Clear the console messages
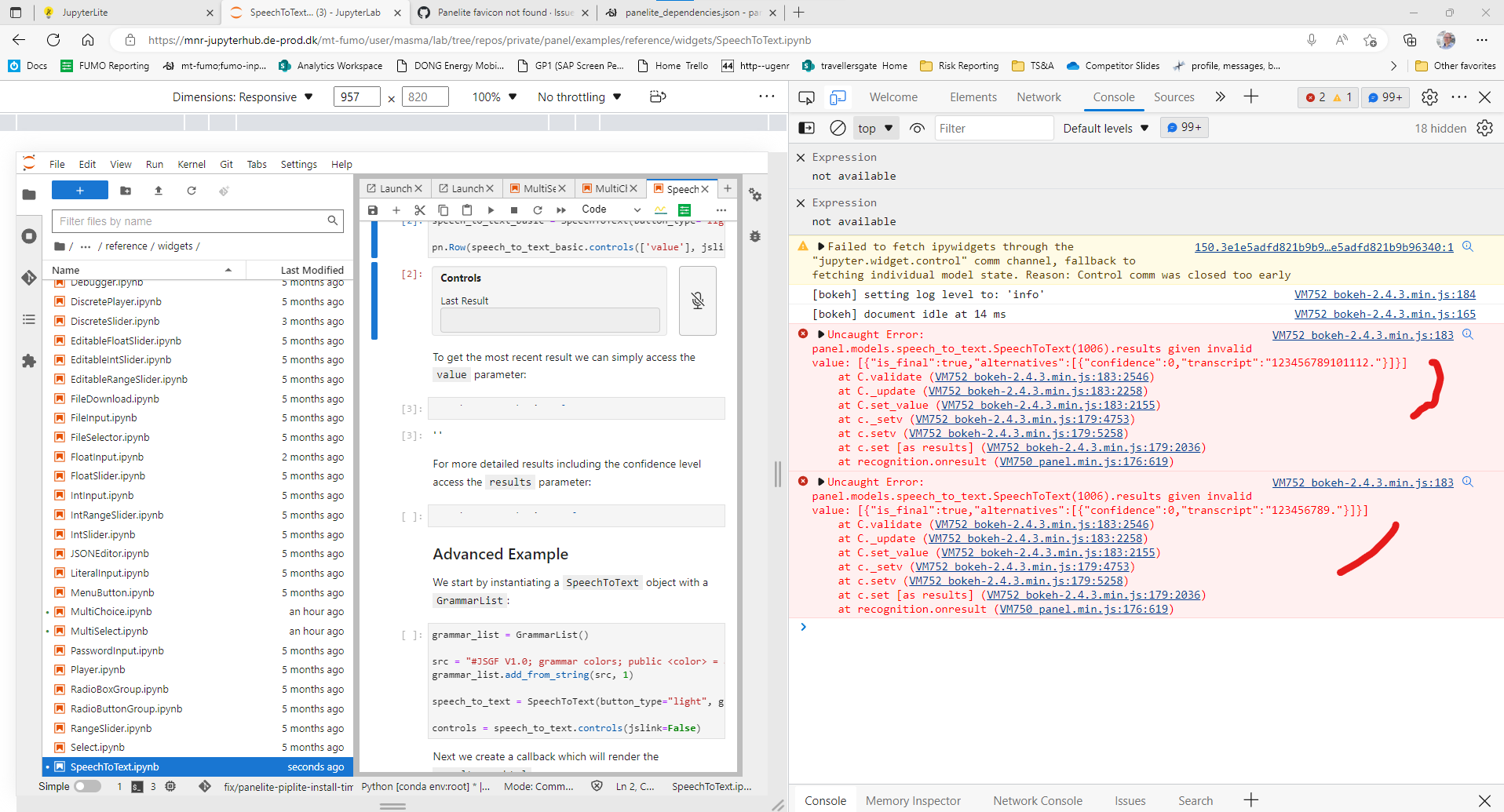 tap(838, 127)
